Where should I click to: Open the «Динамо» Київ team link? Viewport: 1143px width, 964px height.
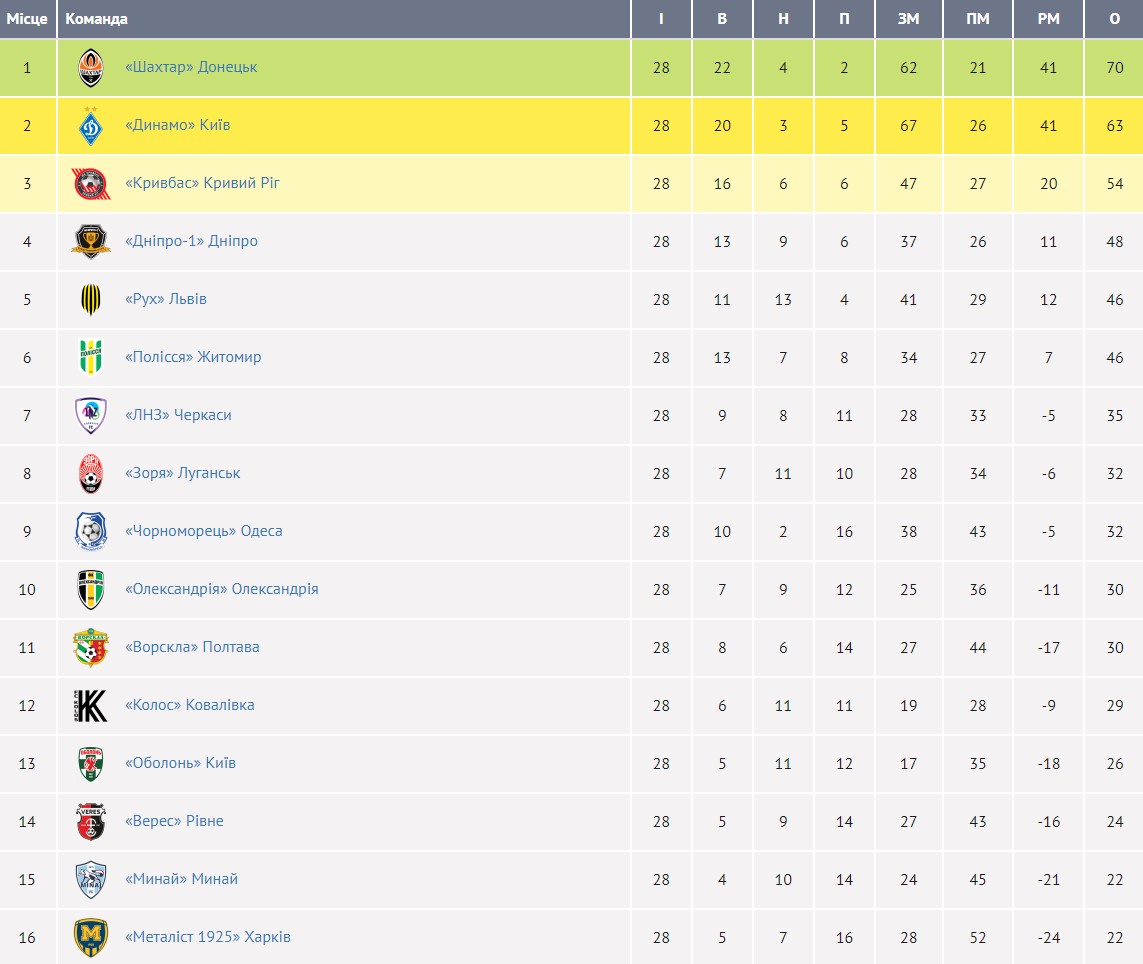click(178, 125)
